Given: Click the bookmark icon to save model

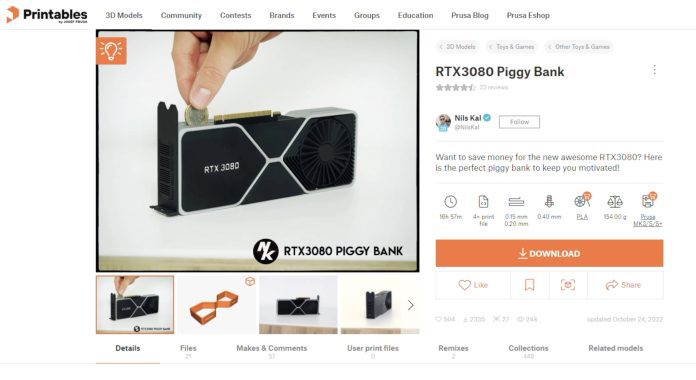Looking at the screenshot, I should coord(530,285).
